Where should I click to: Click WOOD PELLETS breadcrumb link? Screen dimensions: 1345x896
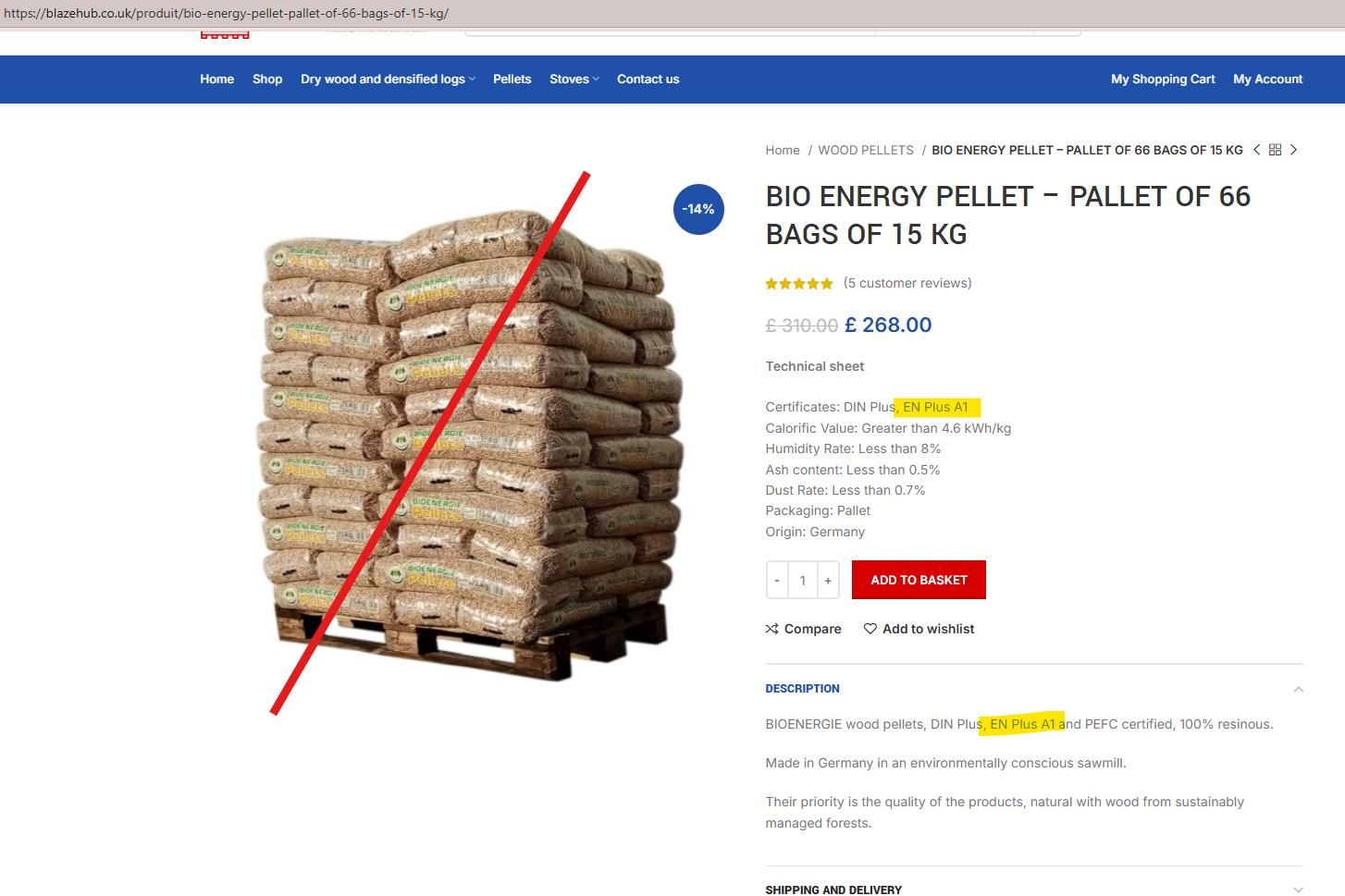pyautogui.click(x=866, y=150)
